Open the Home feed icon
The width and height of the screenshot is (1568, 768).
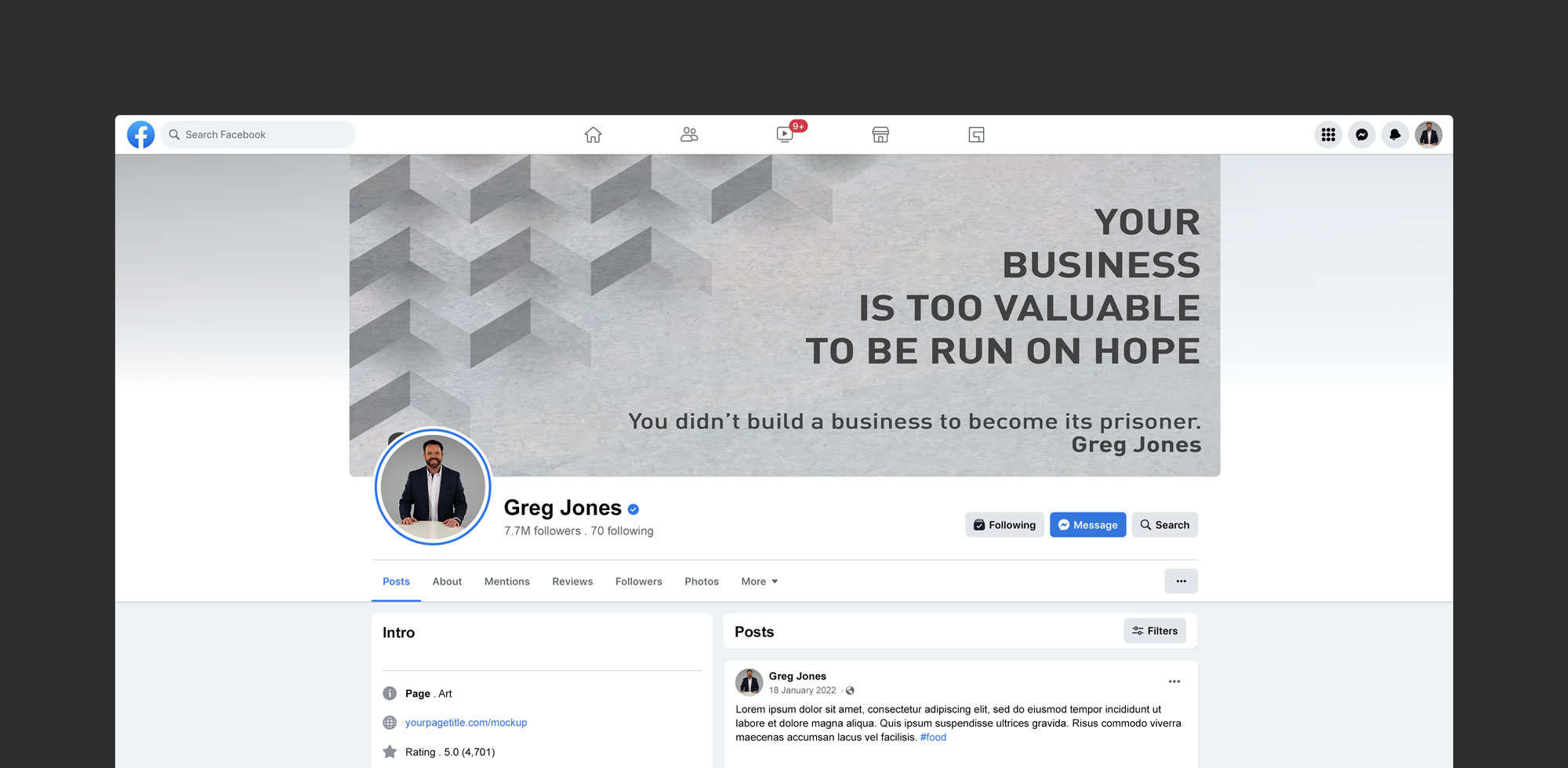coord(593,134)
